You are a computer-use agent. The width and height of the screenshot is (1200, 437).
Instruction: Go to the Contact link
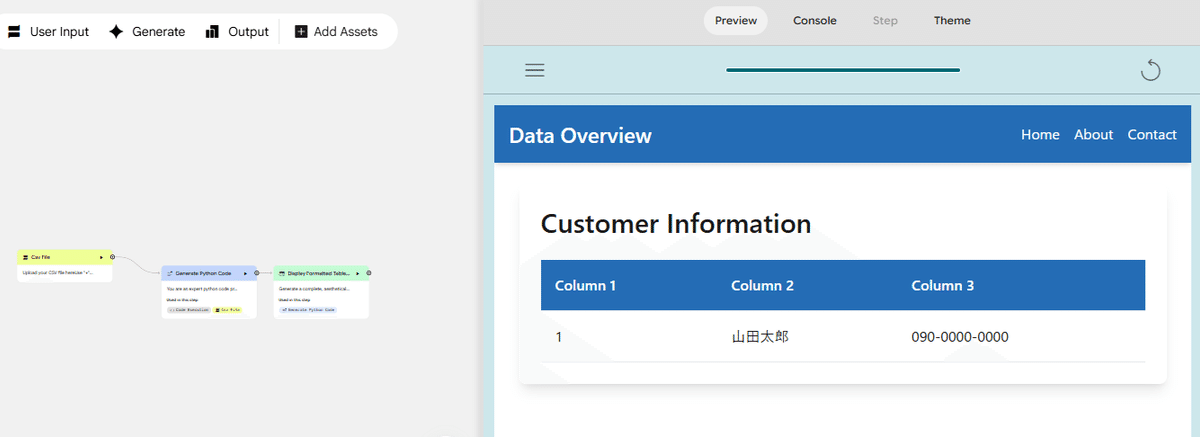point(1152,135)
